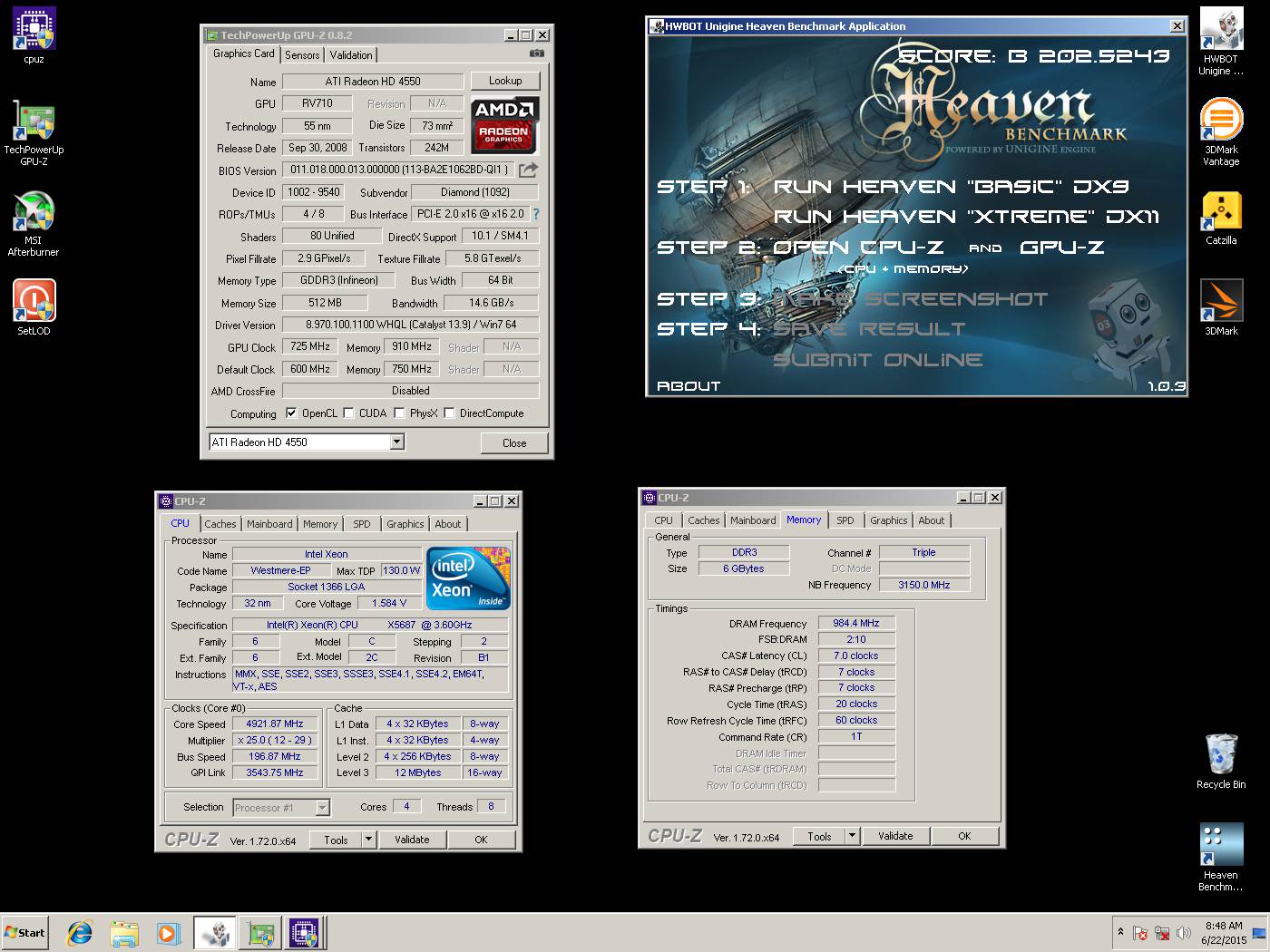
Task: Open Graphics tab in right CPU-Z window
Action: [889, 520]
